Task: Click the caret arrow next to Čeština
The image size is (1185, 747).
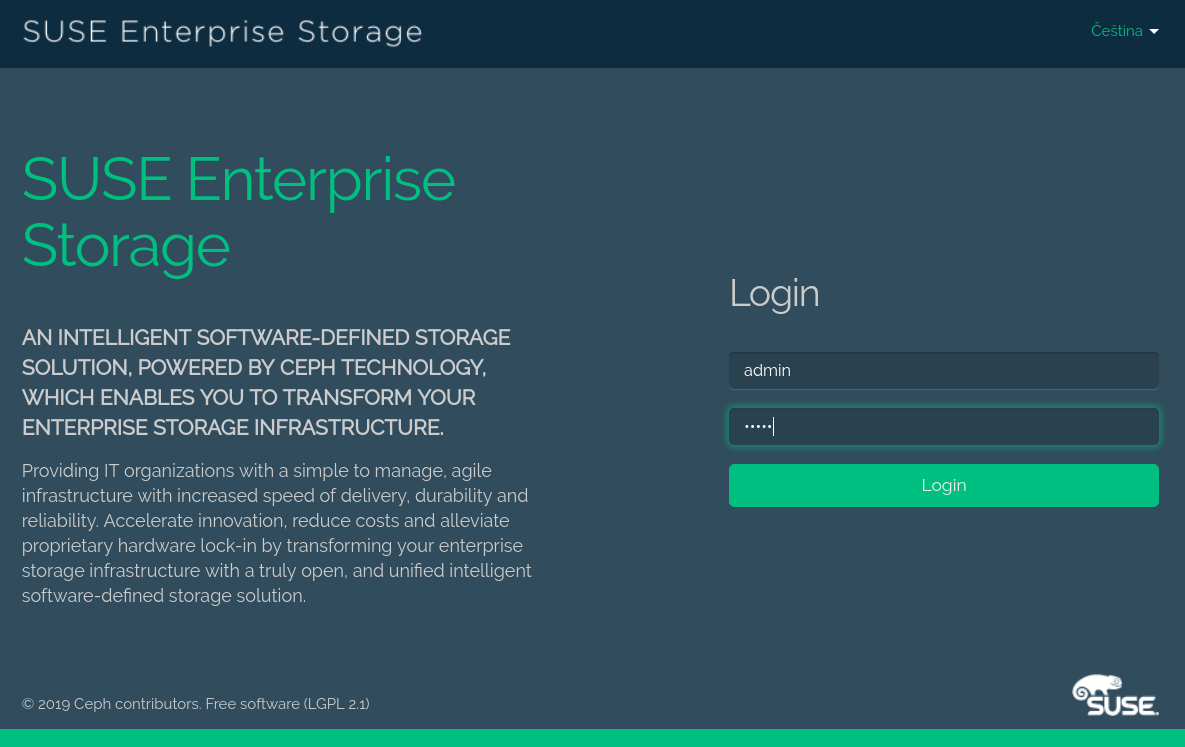Action: (x=1154, y=32)
